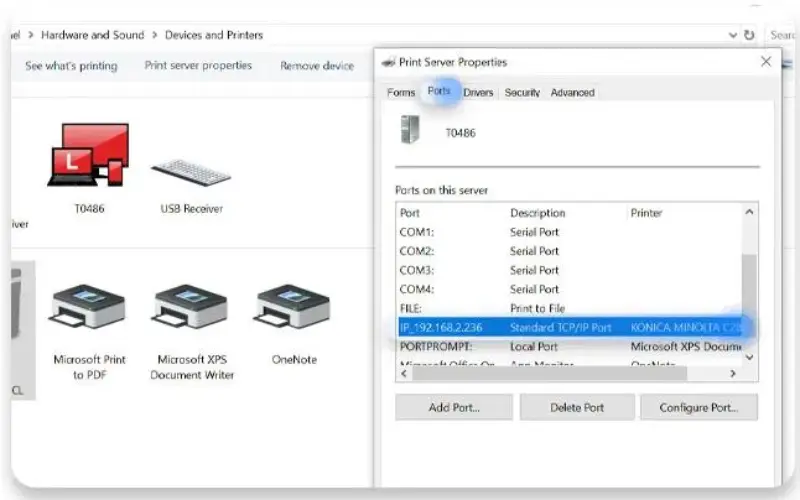The image size is (800, 500).
Task: Click the ports list scroll up arrow
Action: [749, 212]
